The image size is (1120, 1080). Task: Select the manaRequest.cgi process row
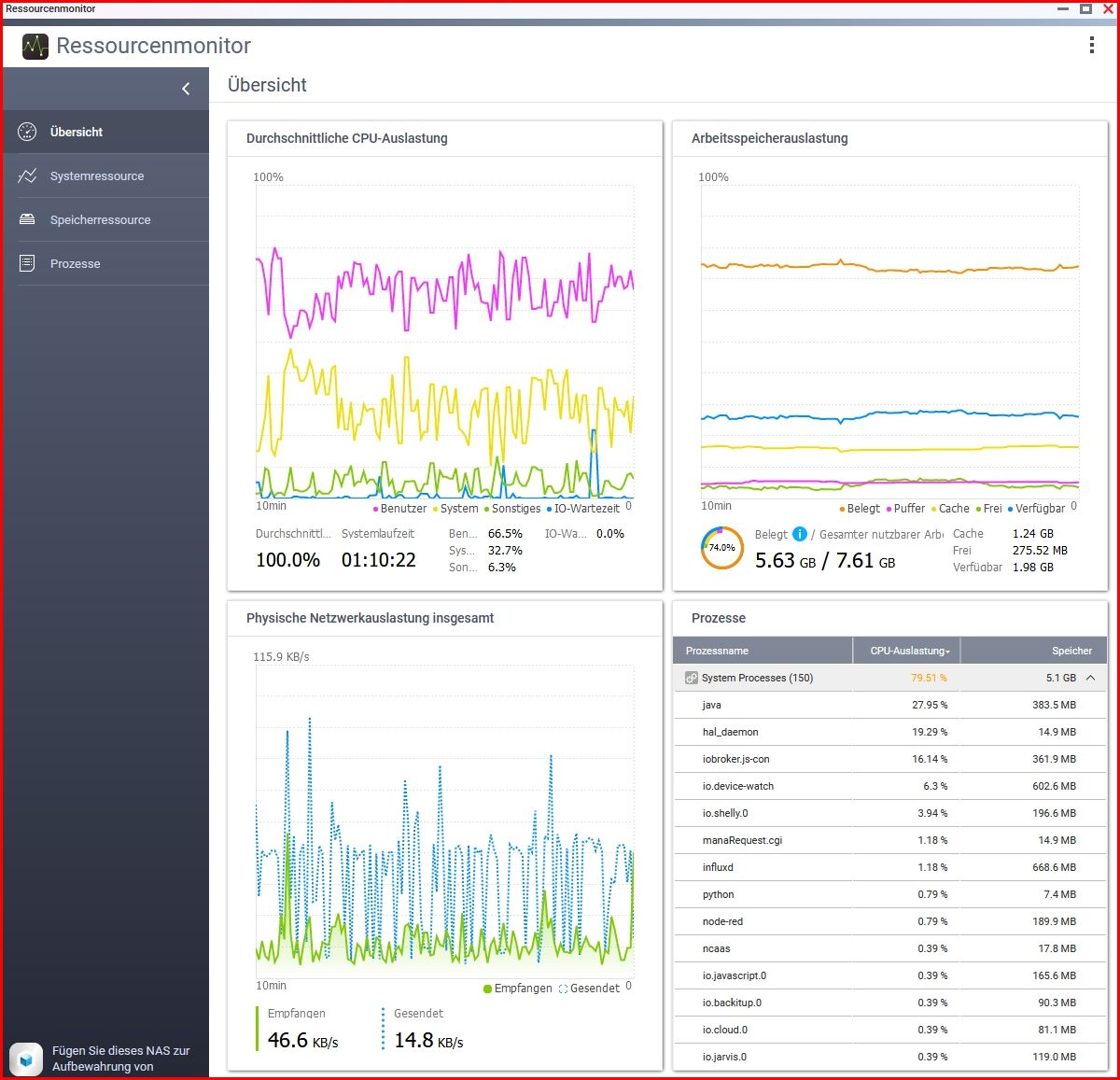[x=890, y=840]
